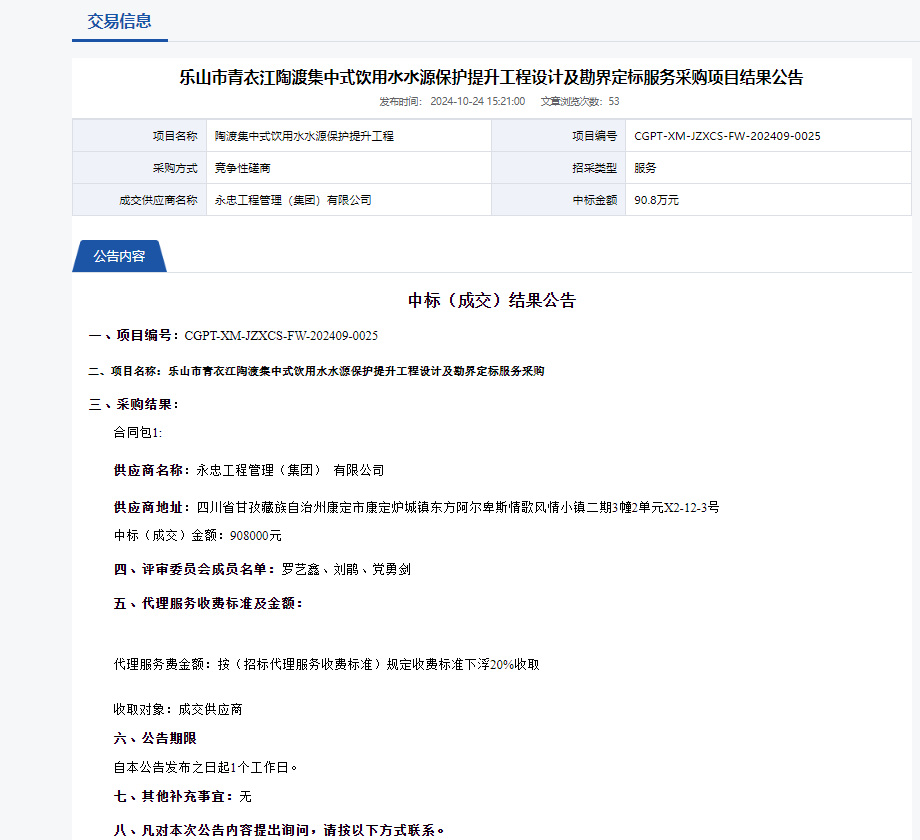Image resolution: width=920 pixels, height=840 pixels.
Task: Open the 公告内容 tab
Action: tap(119, 256)
